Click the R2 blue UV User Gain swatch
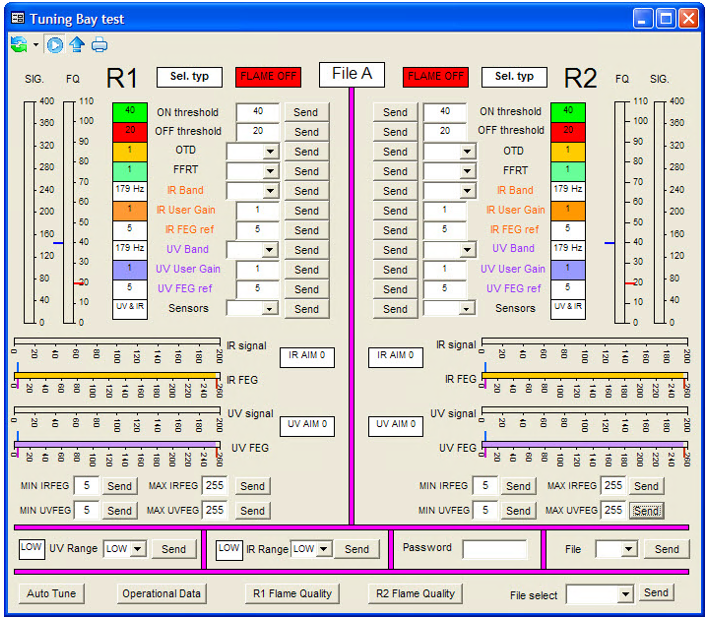 tap(568, 270)
